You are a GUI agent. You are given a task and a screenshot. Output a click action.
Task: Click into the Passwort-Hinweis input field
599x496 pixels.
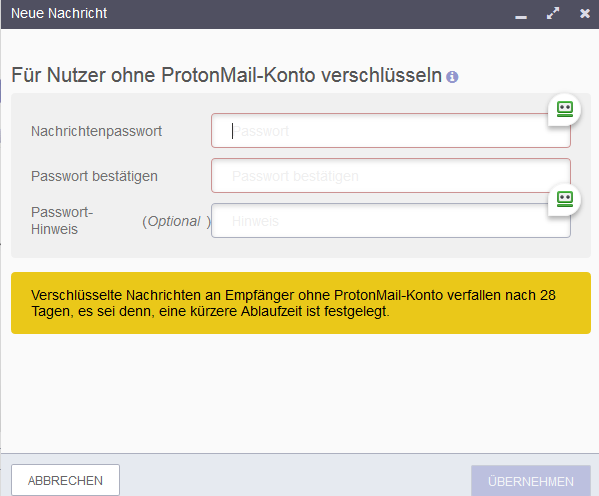391,221
